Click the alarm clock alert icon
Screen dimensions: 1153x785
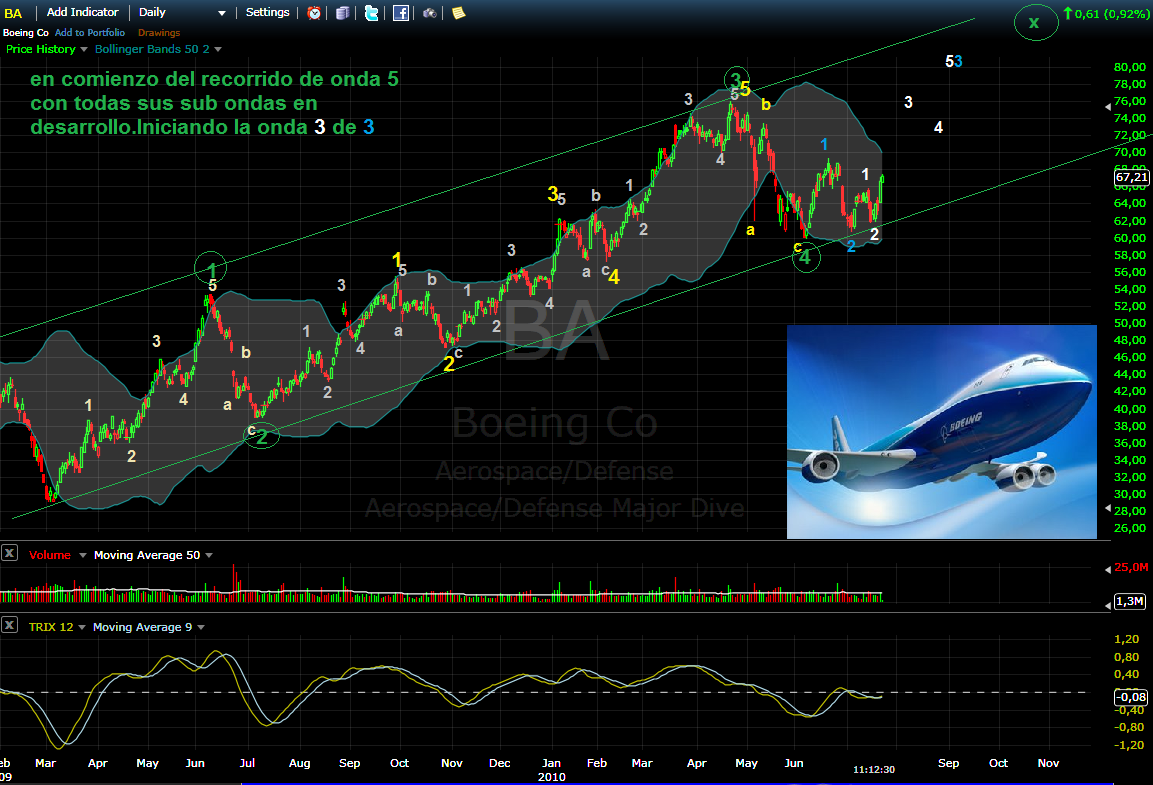pos(314,12)
